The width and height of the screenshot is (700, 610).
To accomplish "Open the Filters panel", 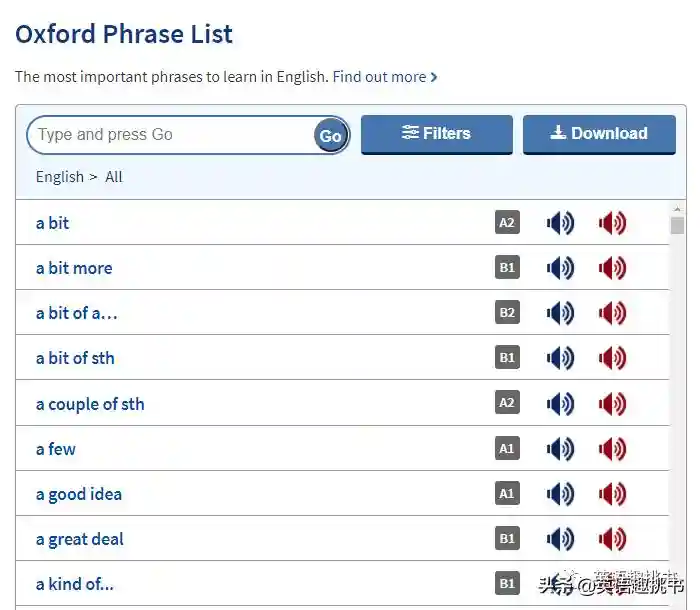I will [x=436, y=134].
